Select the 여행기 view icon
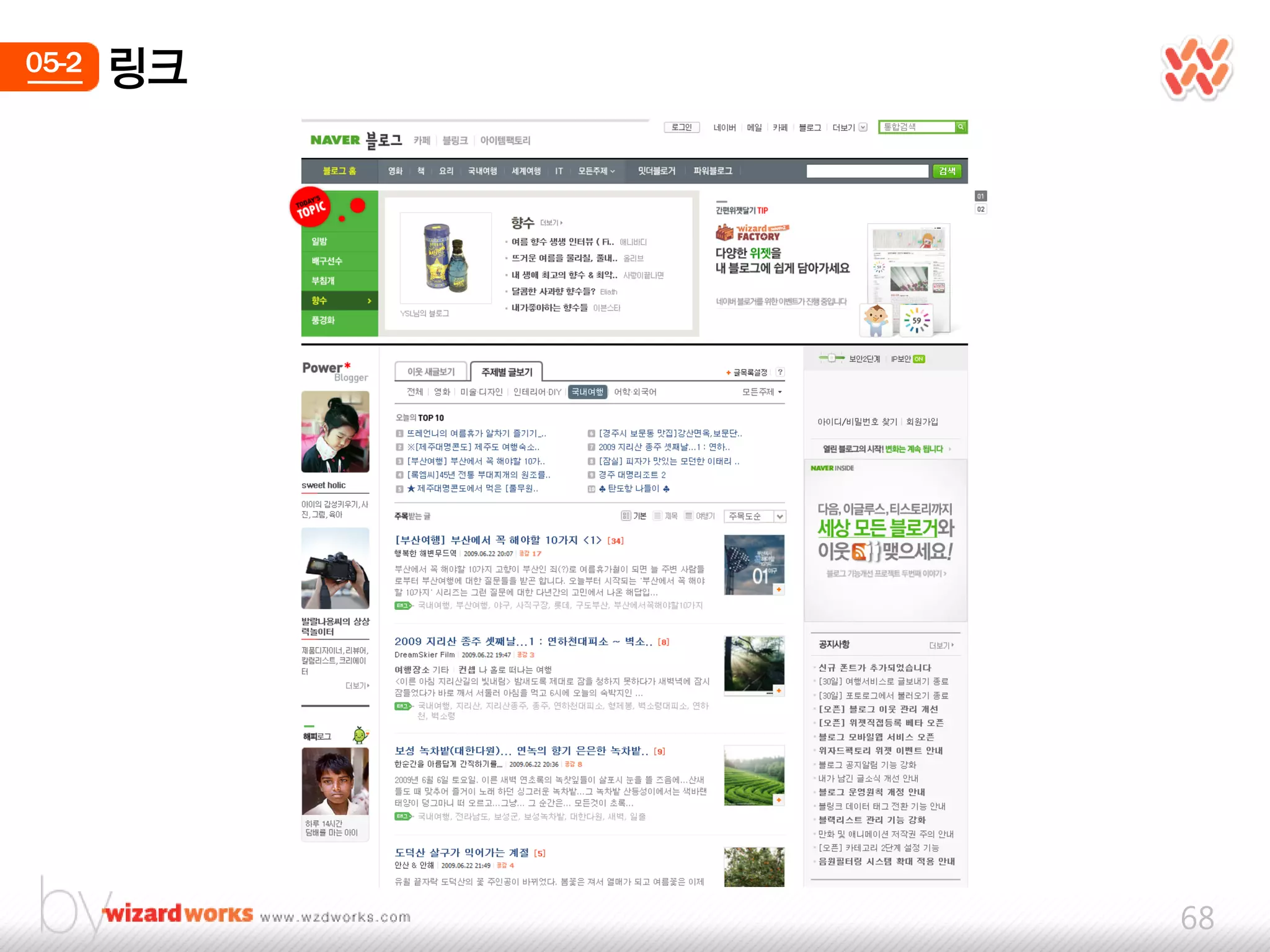Screen dimensions: 1270x952 tap(688, 516)
